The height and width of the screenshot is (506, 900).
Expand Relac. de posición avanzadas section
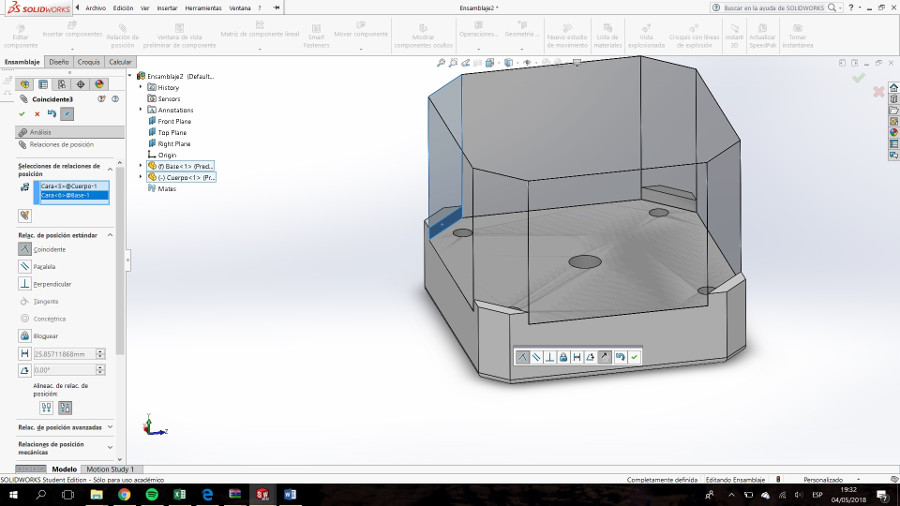(x=110, y=427)
